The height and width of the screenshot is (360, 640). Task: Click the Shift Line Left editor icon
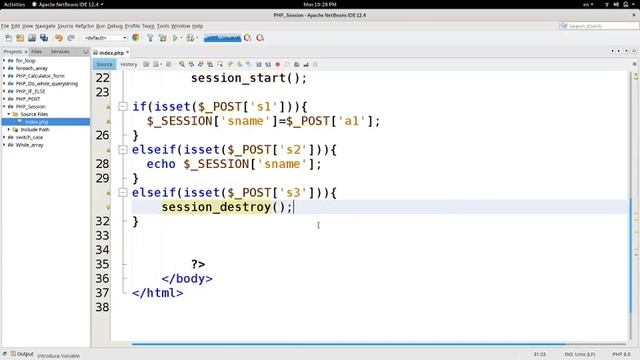258,64
